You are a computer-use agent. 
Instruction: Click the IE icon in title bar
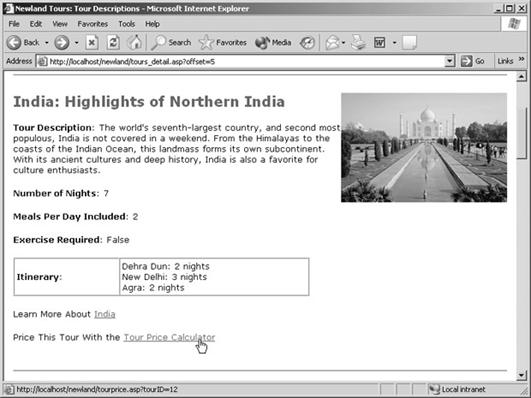point(8,8)
